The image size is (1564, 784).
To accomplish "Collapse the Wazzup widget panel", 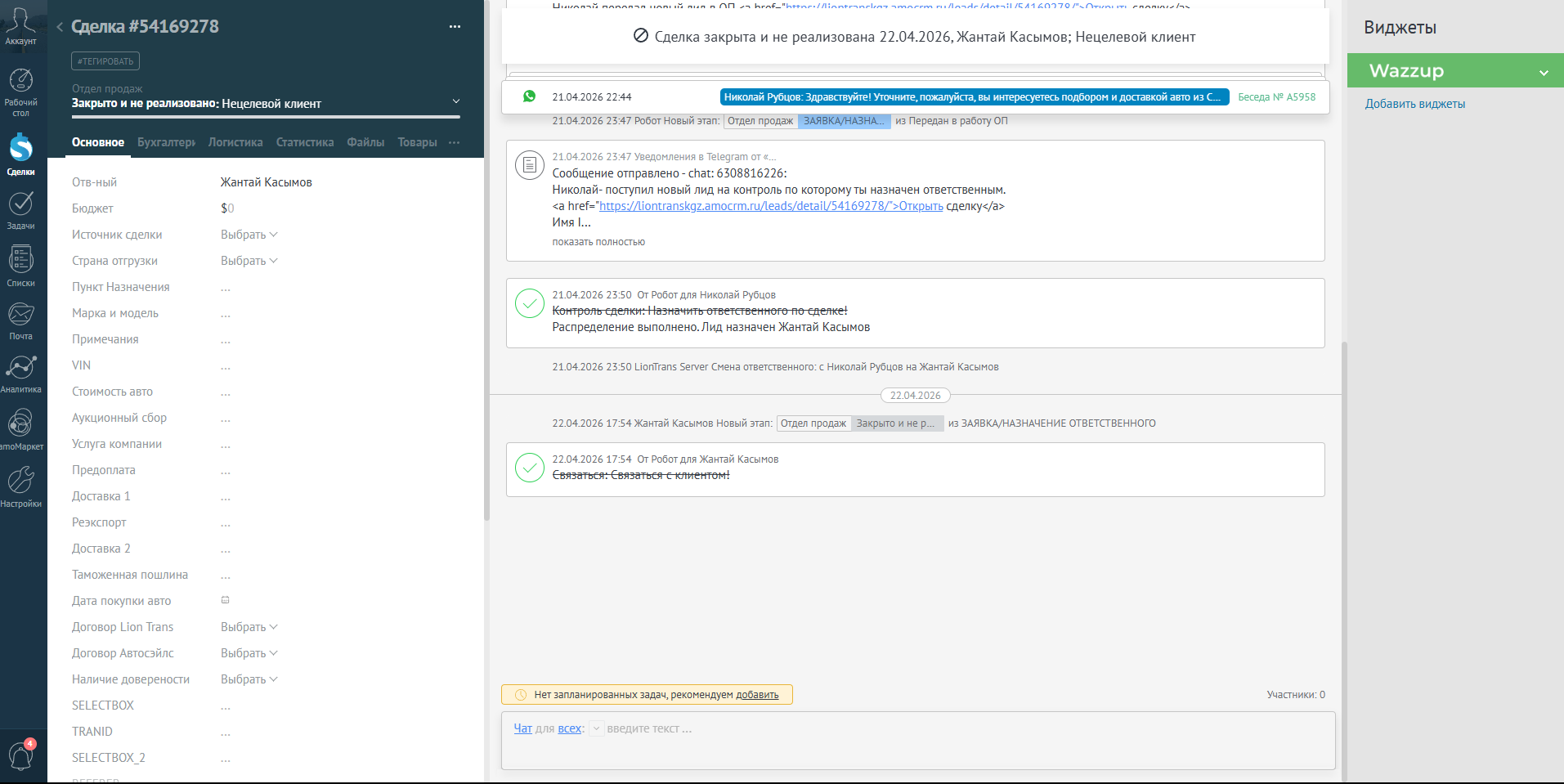I will (1544, 72).
